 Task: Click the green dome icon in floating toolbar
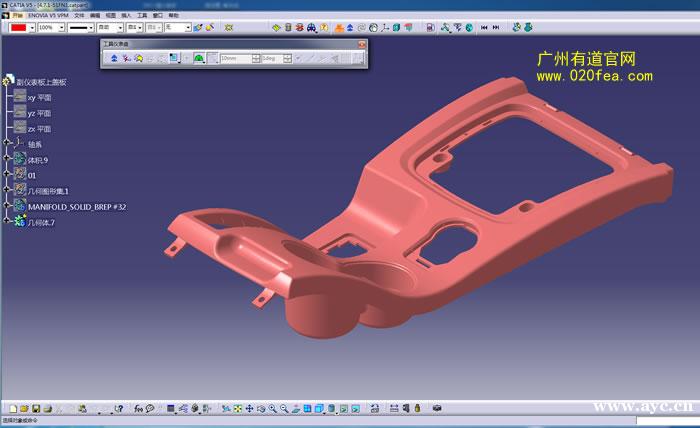199,58
